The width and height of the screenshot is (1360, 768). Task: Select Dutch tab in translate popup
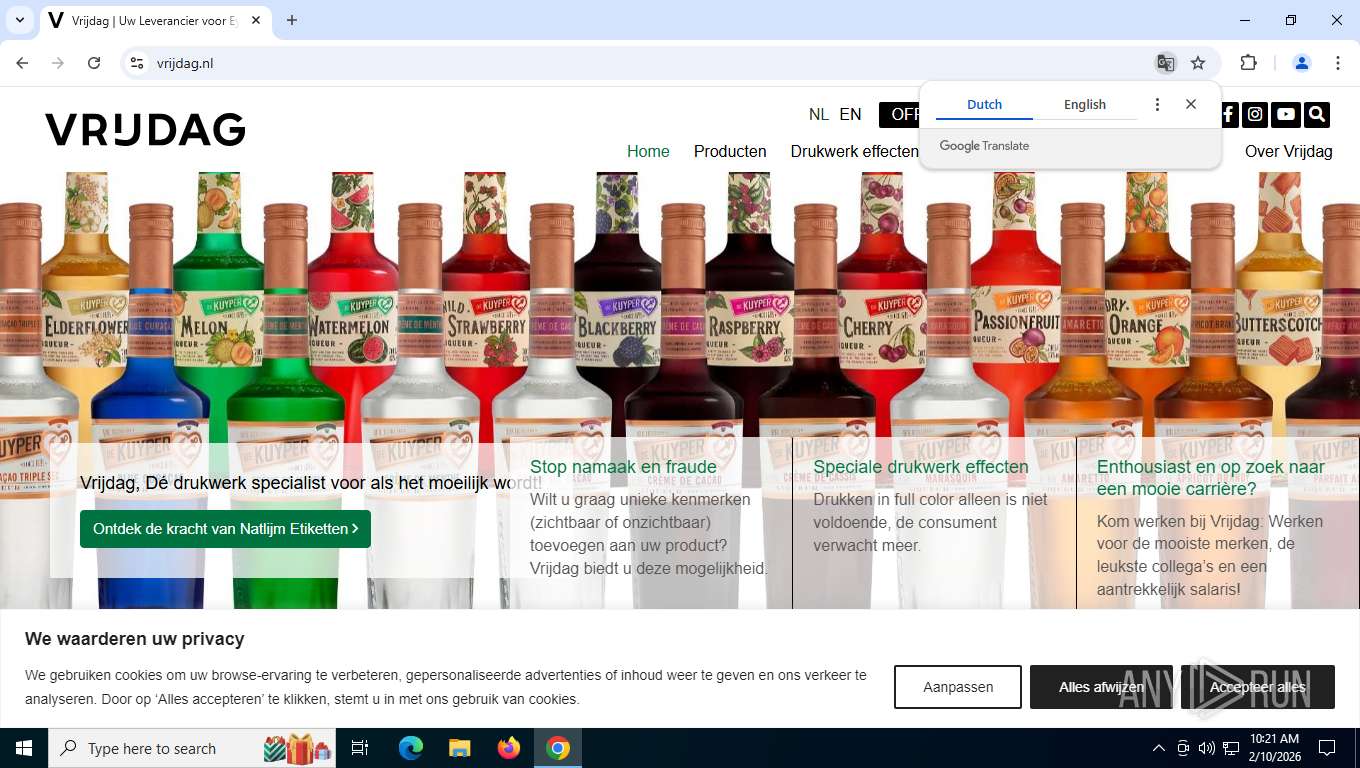coord(984,104)
